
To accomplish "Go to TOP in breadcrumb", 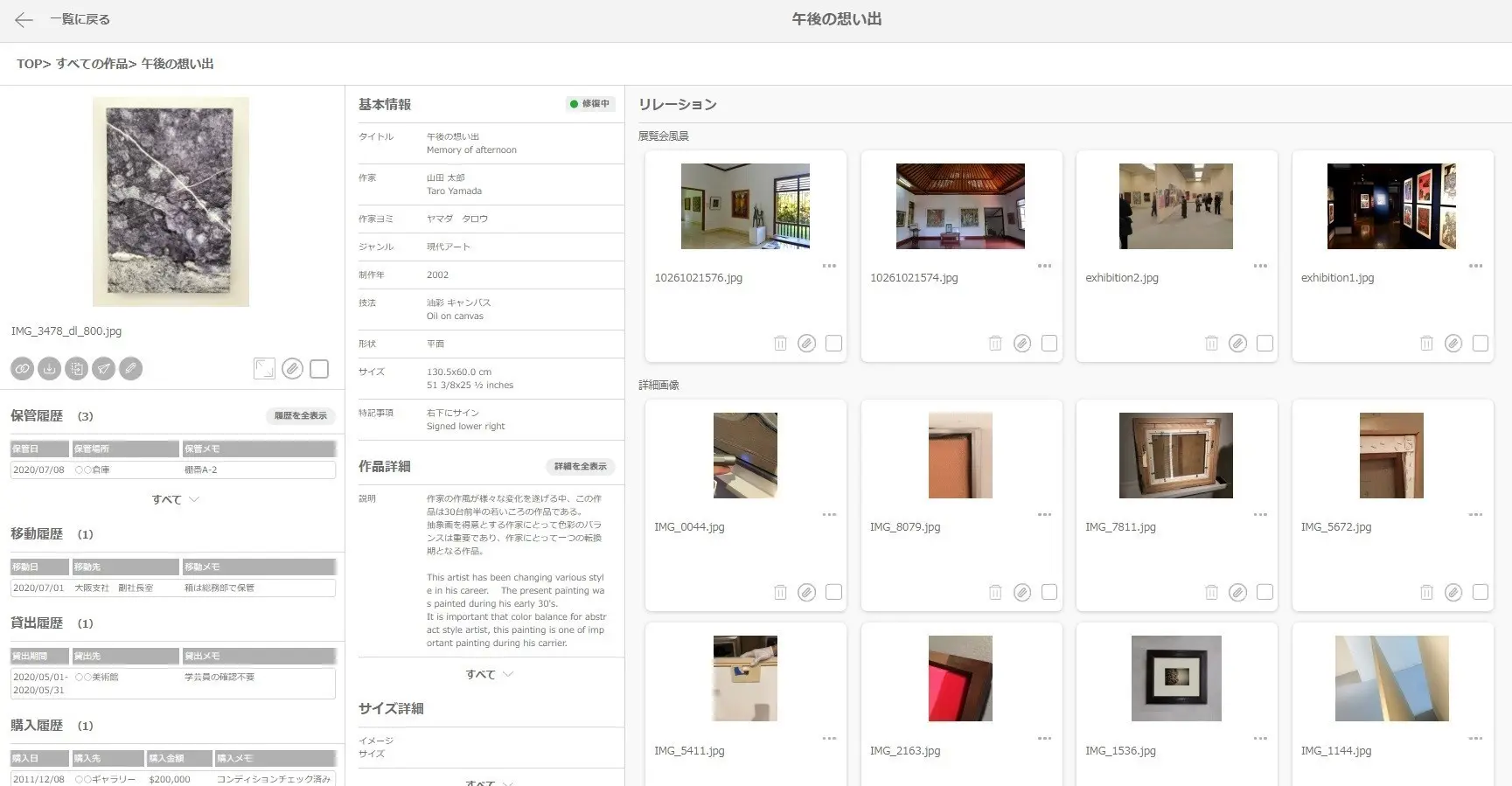I will [28, 64].
